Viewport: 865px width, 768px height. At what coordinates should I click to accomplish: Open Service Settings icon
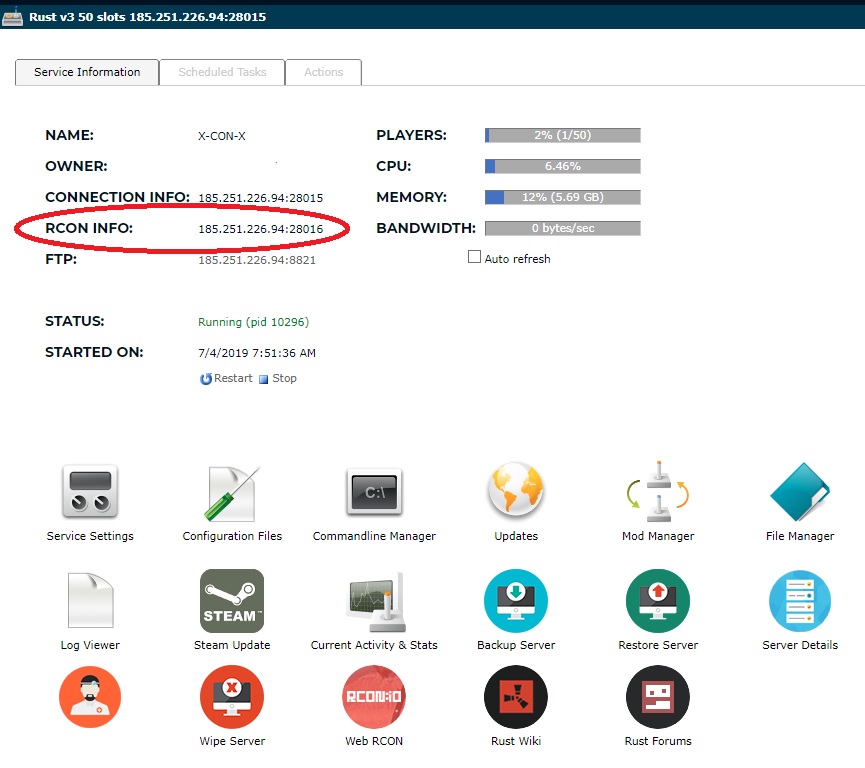[x=90, y=493]
